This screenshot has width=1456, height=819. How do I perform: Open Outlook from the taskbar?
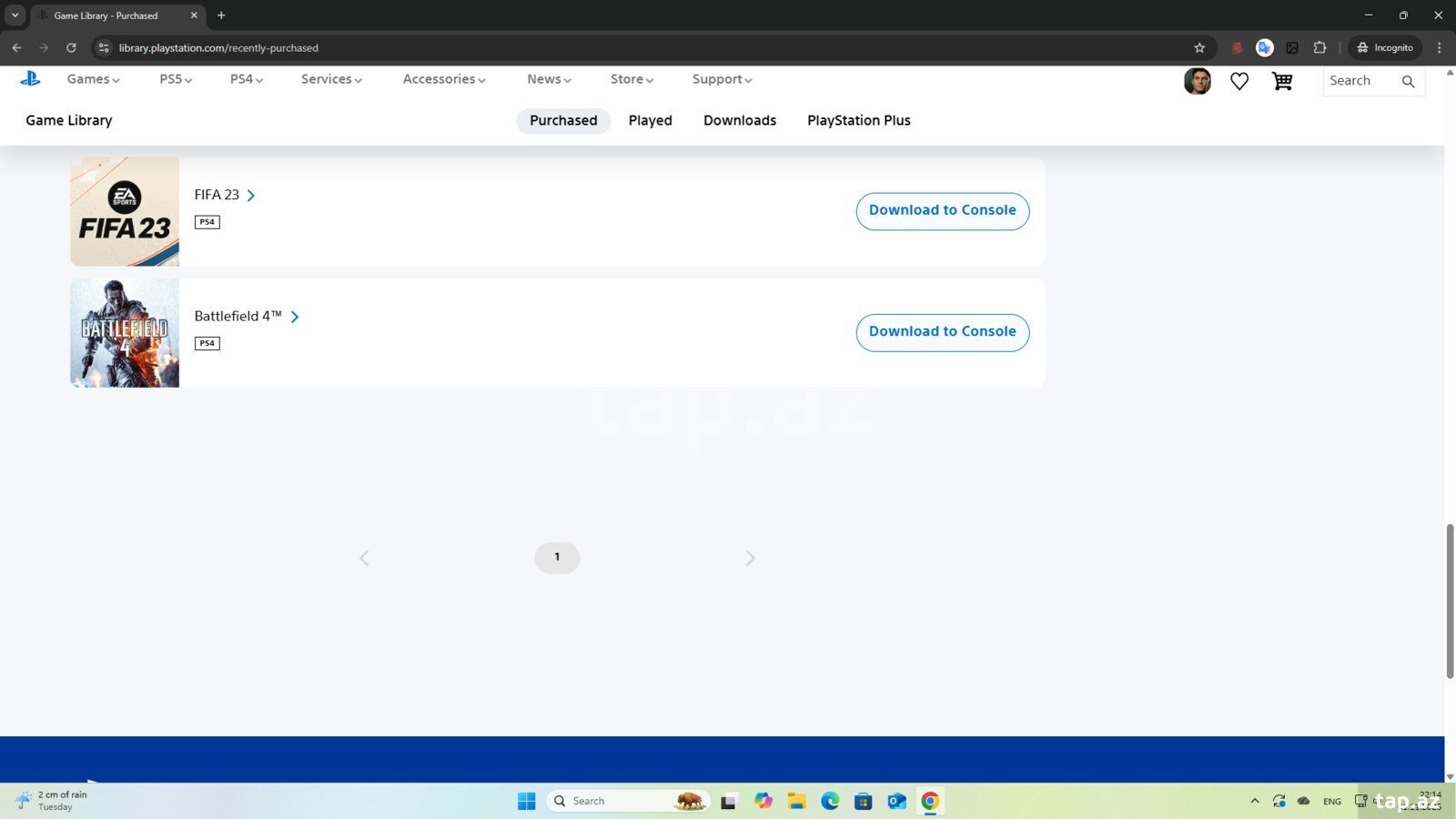(897, 801)
